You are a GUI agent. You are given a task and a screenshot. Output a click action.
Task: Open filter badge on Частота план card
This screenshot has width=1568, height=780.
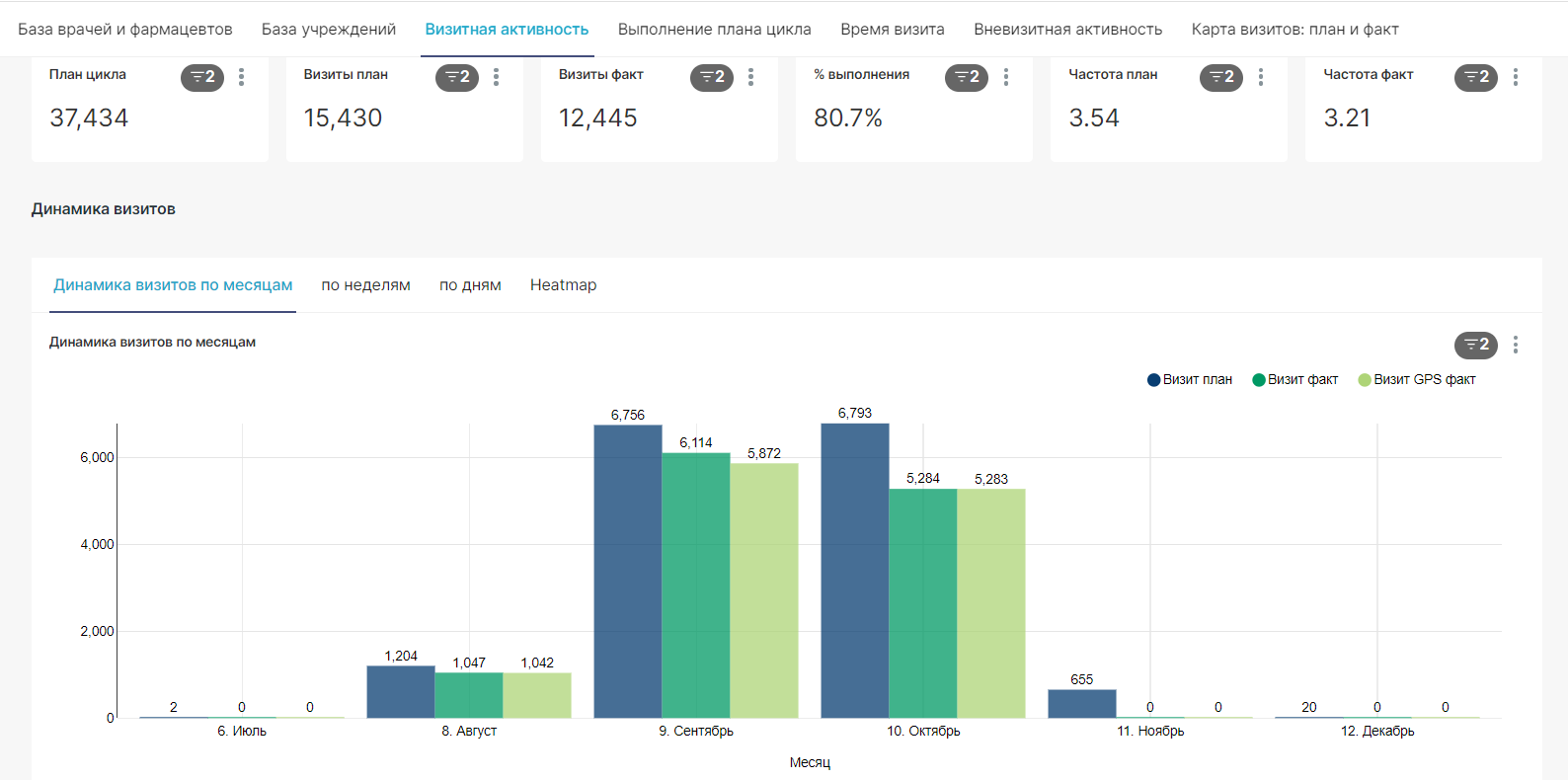point(1221,77)
